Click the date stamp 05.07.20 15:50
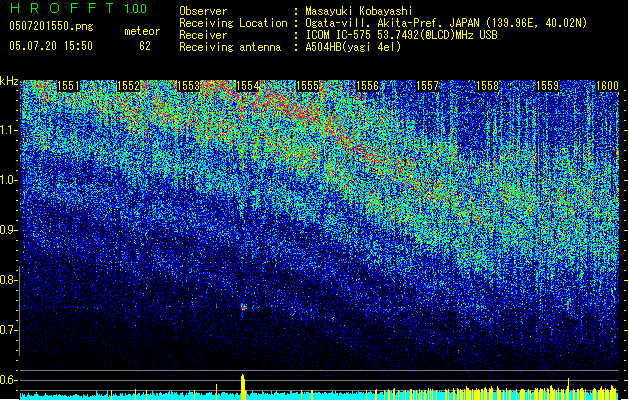This screenshot has height=400, width=629. [x=51, y=46]
